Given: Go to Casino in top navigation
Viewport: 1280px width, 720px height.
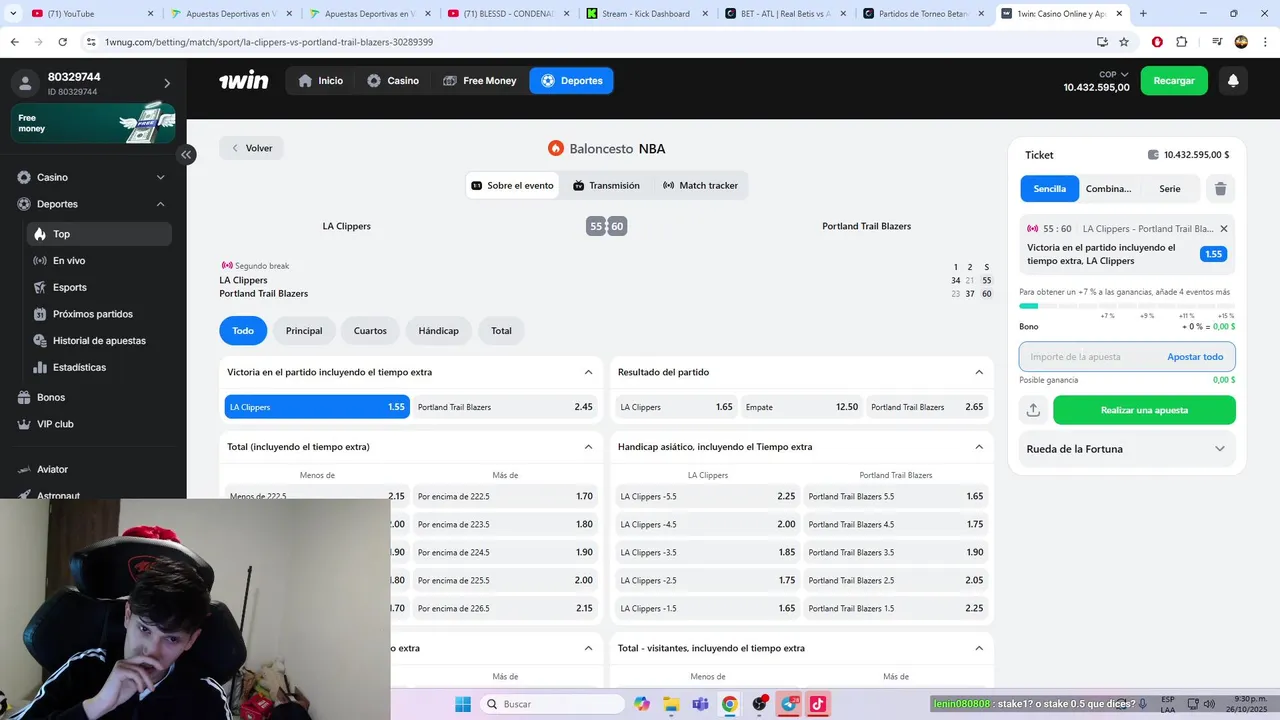Looking at the screenshot, I should (x=392, y=81).
